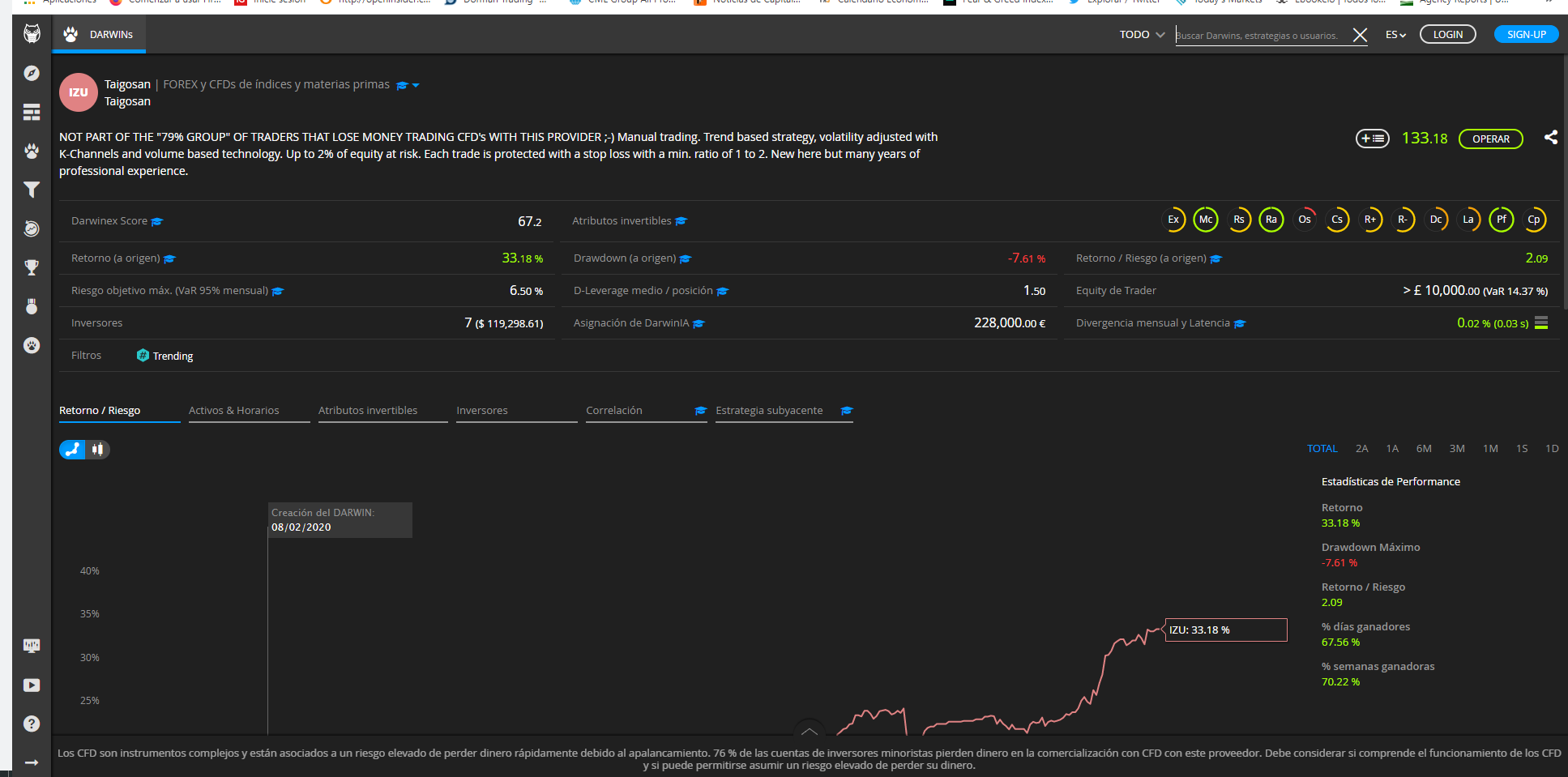Expand the dropdown arrow next to FOREX y CFDs
Viewport: 1568px width, 777px height.
[x=416, y=85]
